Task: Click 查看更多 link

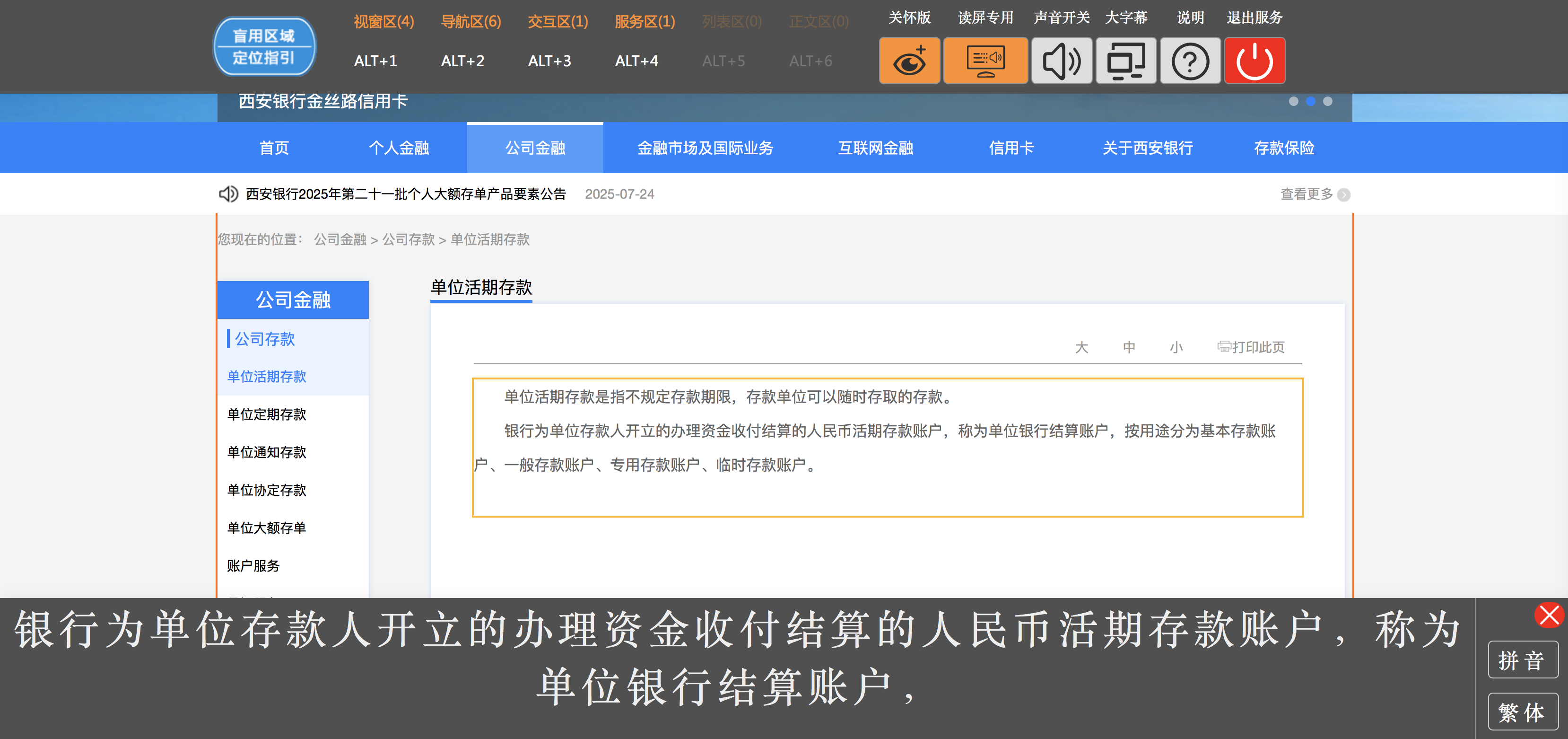Action: pos(1306,194)
